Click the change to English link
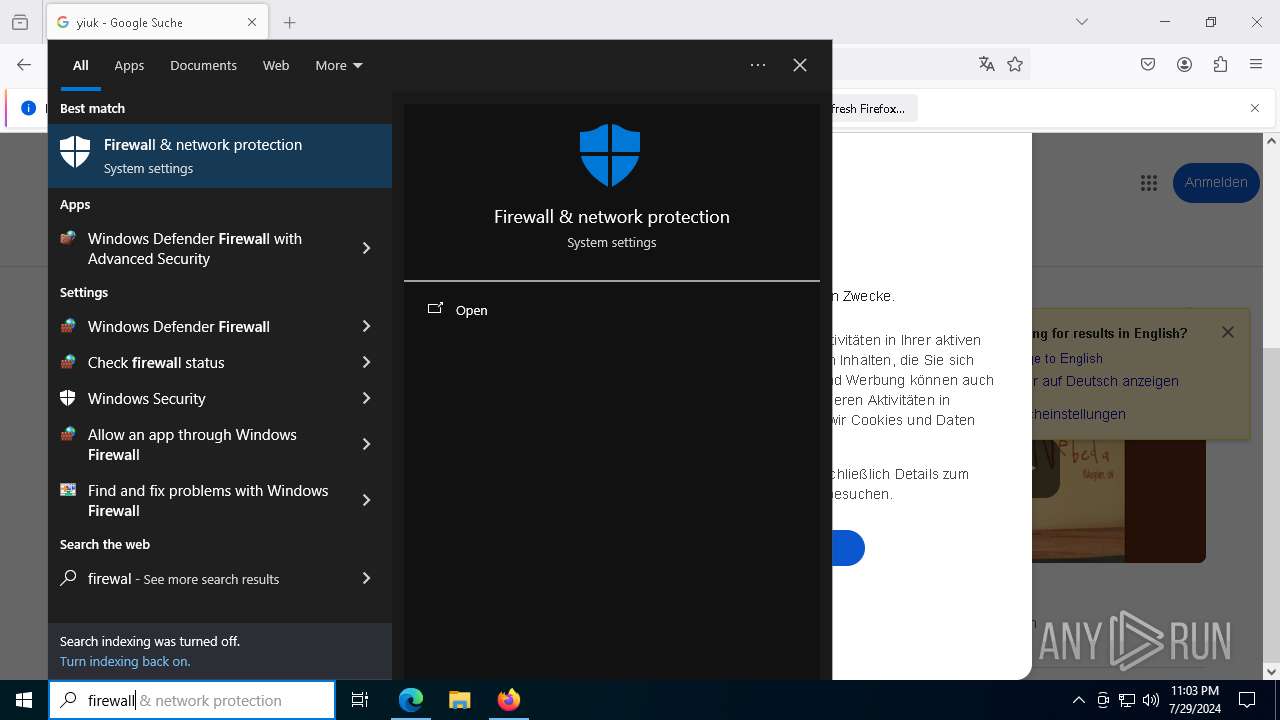This screenshot has width=1280, height=720. point(1068,358)
